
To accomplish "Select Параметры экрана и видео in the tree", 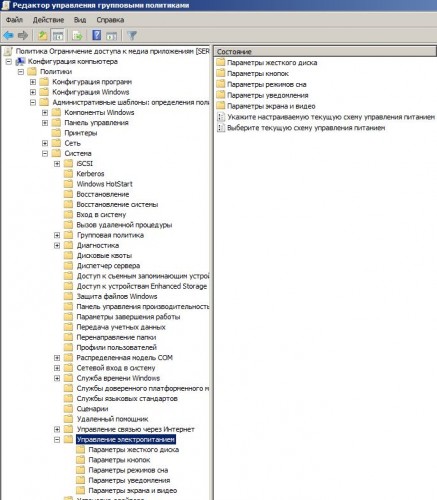I will click(x=132, y=491).
